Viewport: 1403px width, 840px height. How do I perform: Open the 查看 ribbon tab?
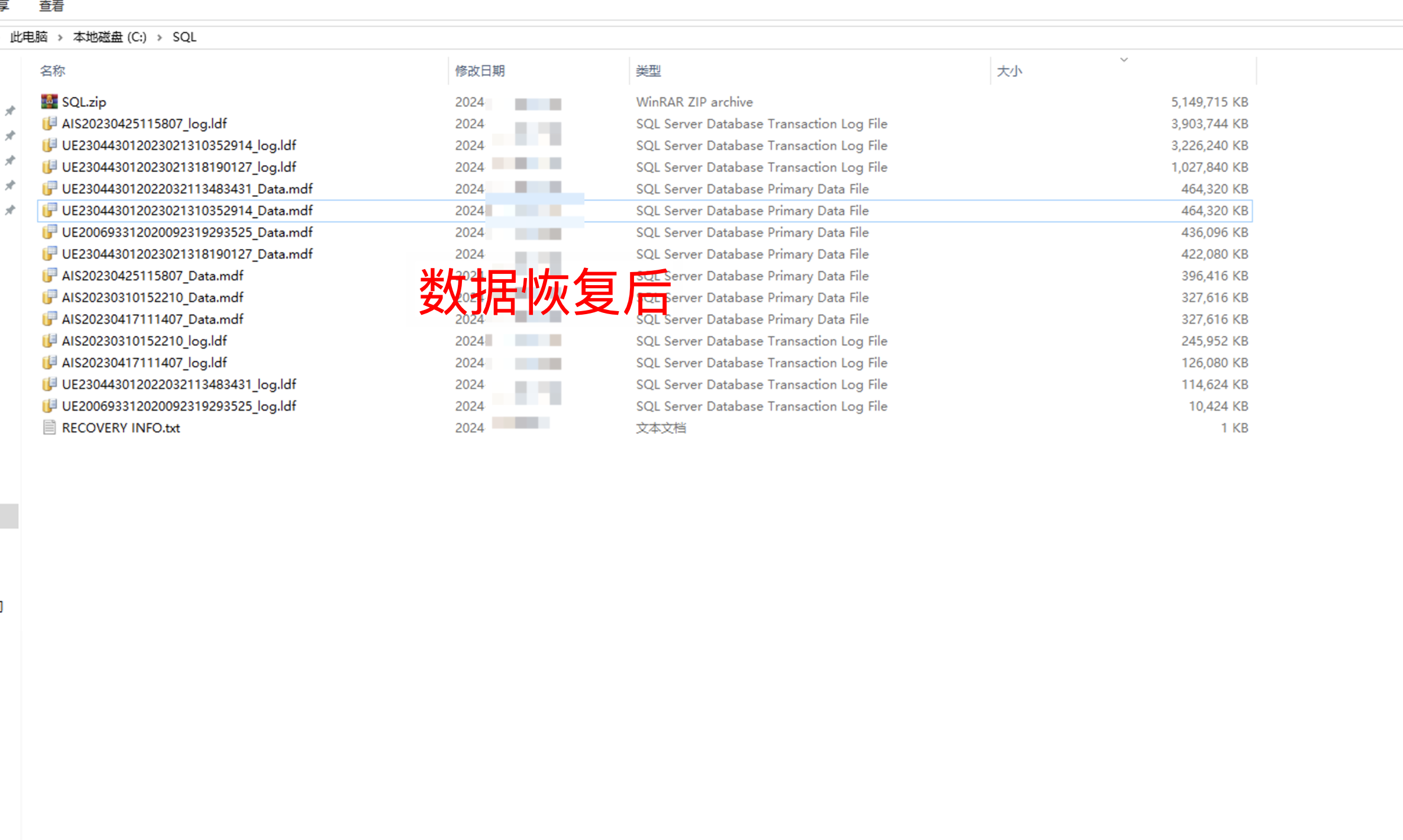(51, 7)
